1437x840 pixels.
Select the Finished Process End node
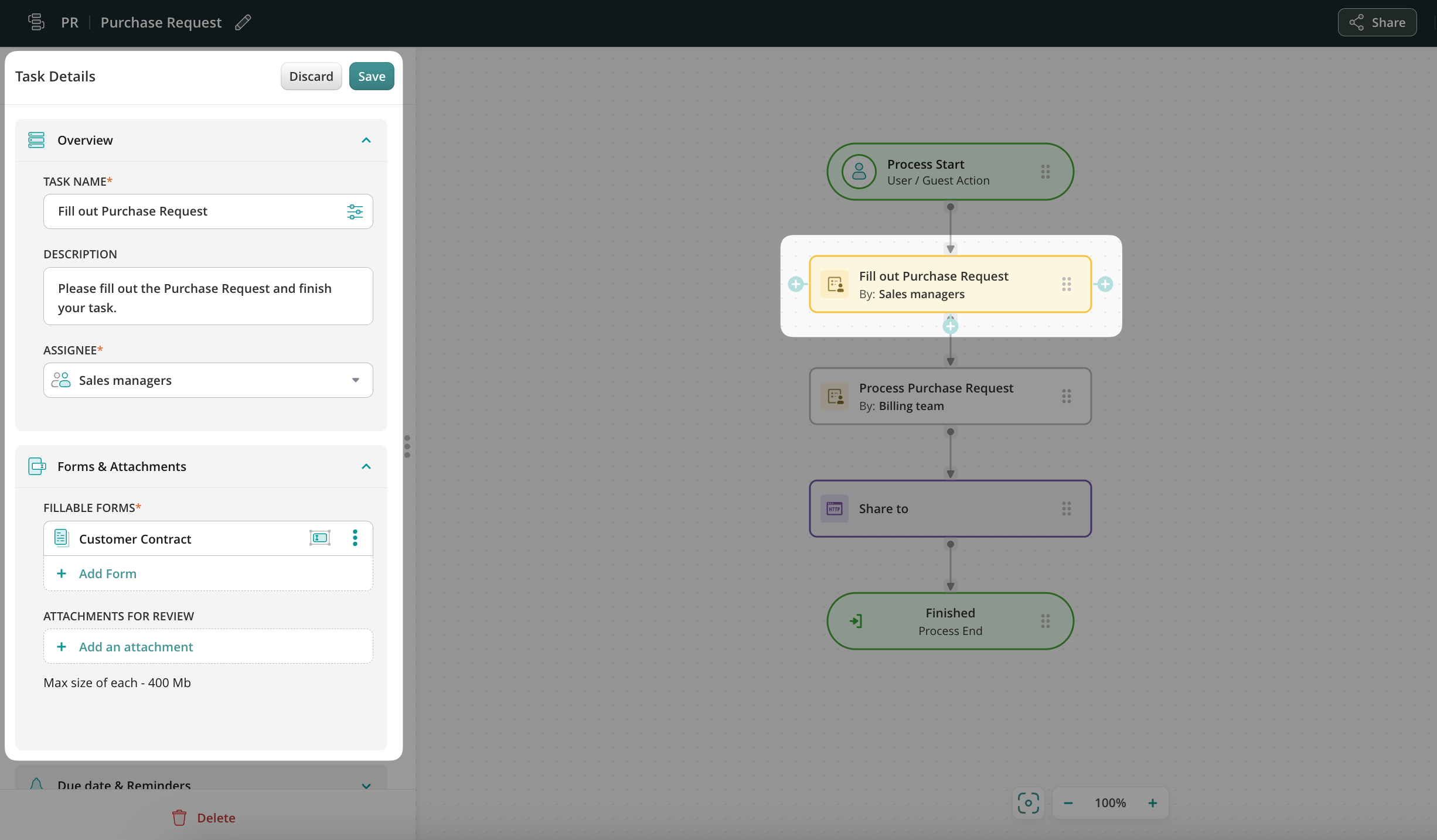pyautogui.click(x=949, y=621)
